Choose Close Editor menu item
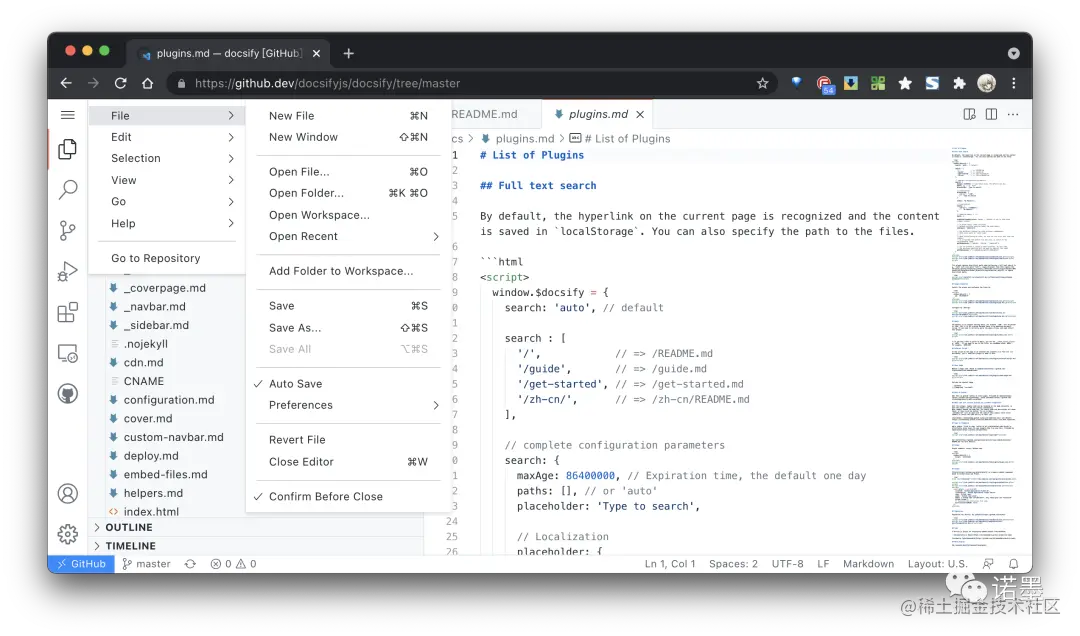 (349, 462)
